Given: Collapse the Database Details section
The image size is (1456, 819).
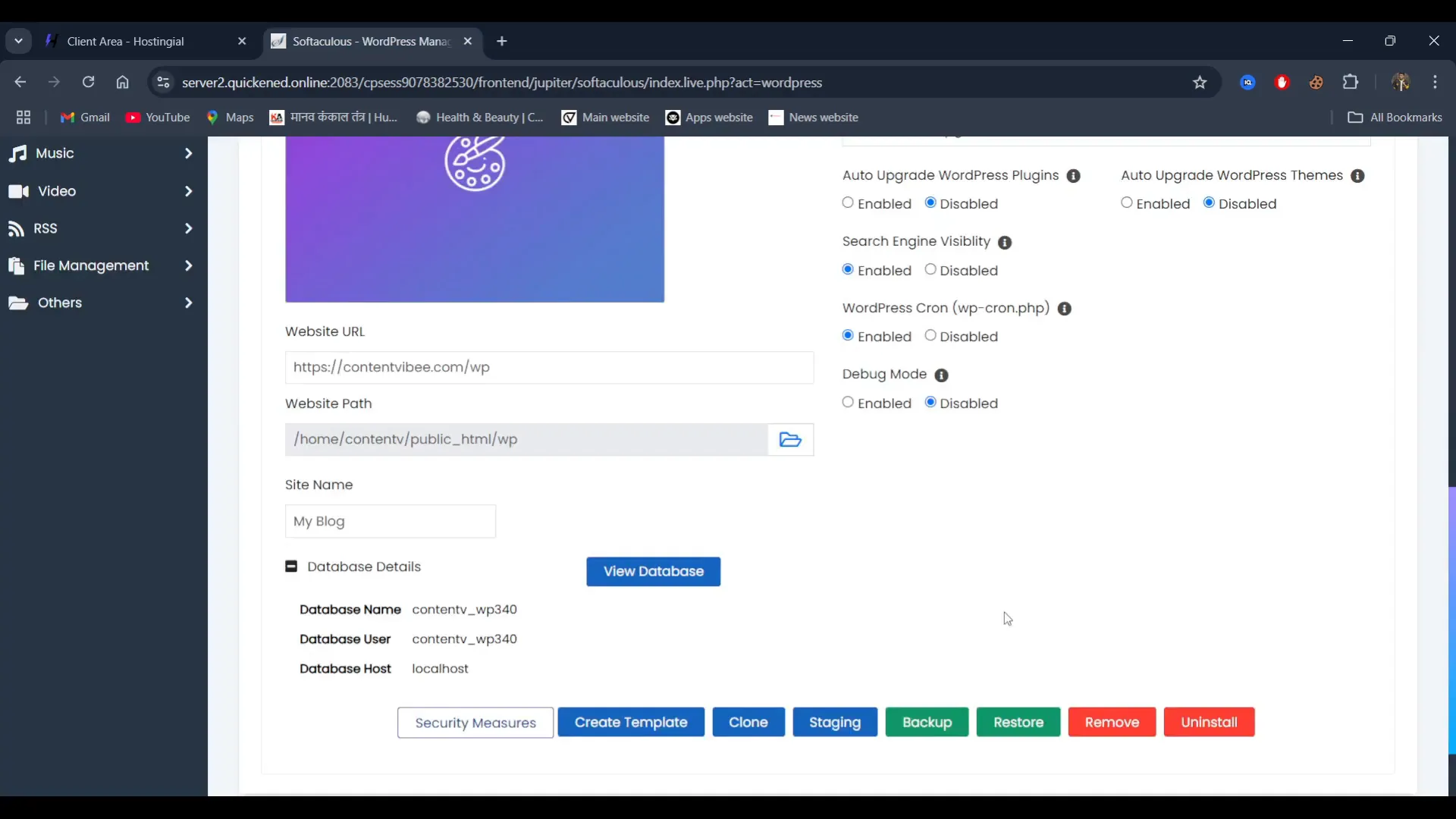Looking at the screenshot, I should pos(291,566).
